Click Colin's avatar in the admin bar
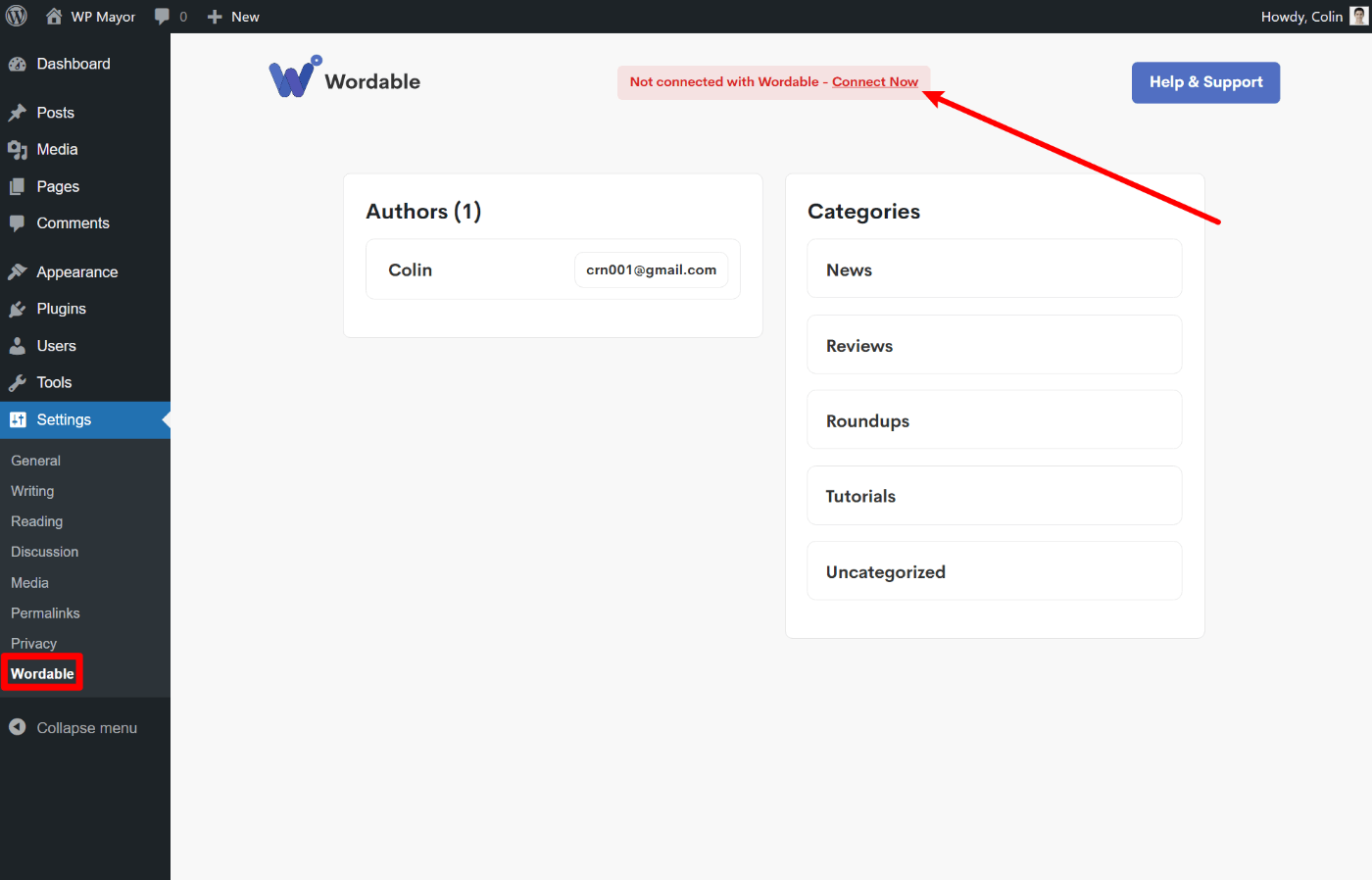Viewport: 1372px width, 880px height. pos(1358,16)
